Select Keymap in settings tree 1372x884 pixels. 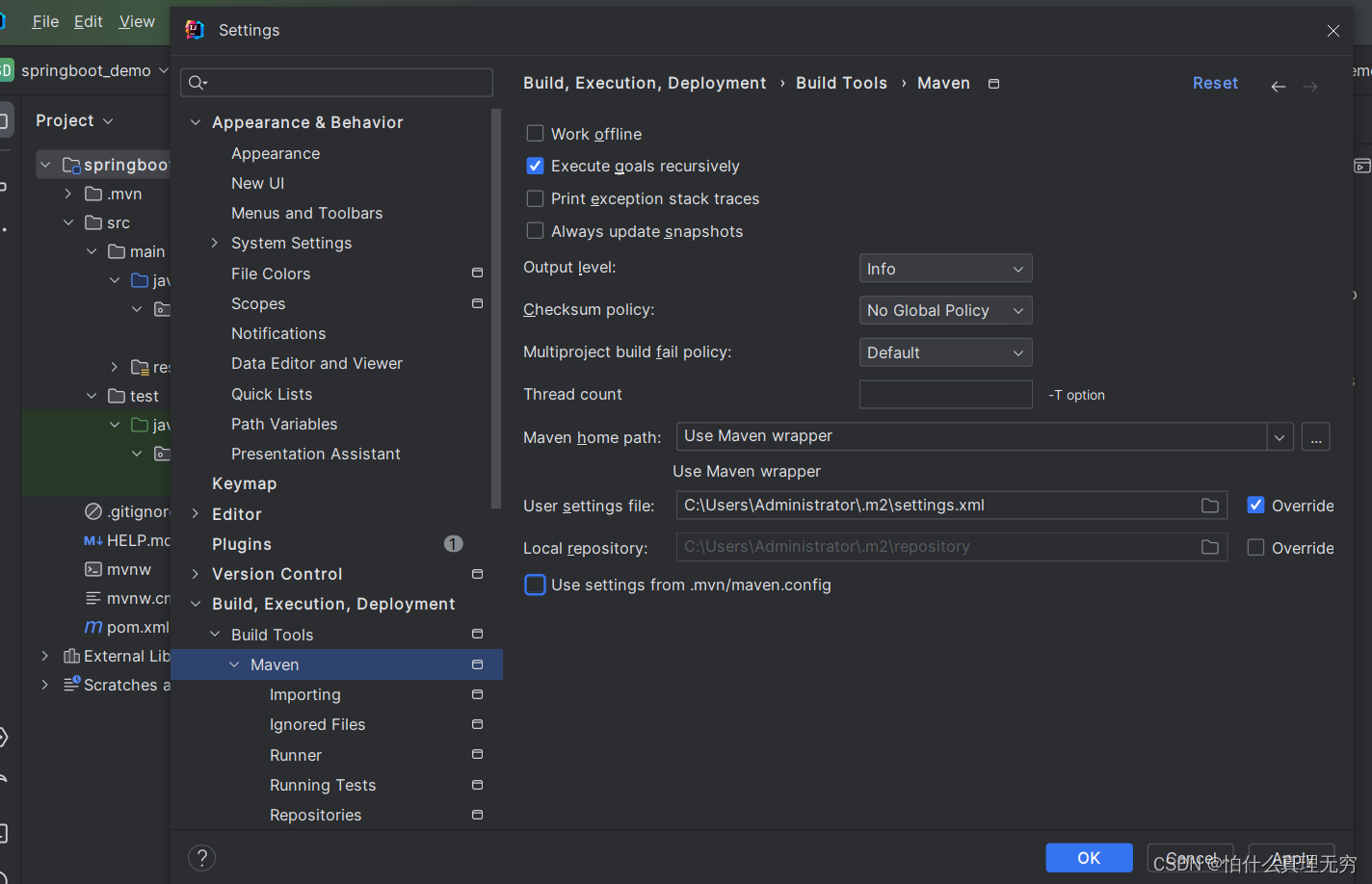[x=244, y=483]
